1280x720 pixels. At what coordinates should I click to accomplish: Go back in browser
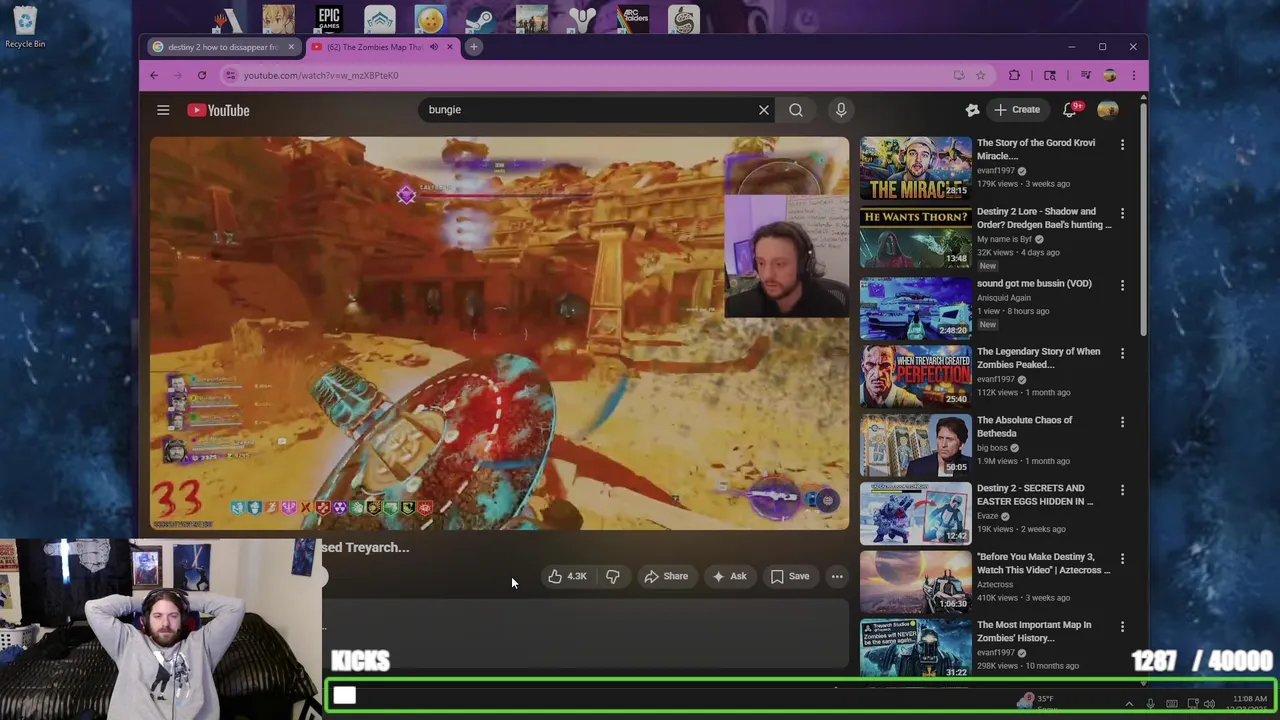(154, 75)
